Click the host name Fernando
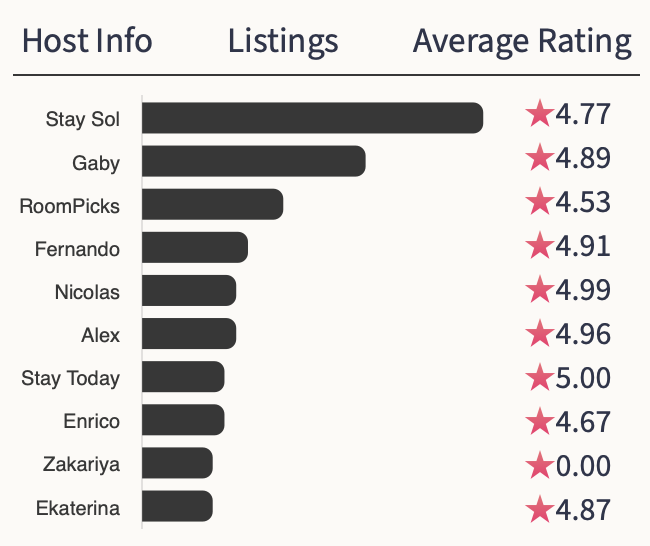This screenshot has height=546, width=650. [x=77, y=249]
